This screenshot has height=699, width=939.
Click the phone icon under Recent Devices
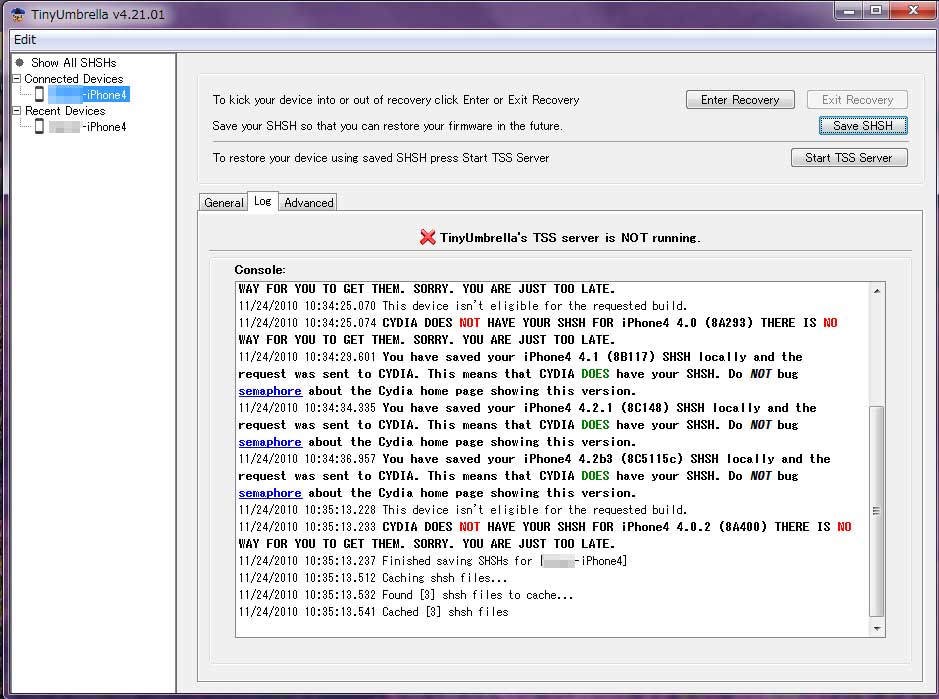(x=39, y=126)
